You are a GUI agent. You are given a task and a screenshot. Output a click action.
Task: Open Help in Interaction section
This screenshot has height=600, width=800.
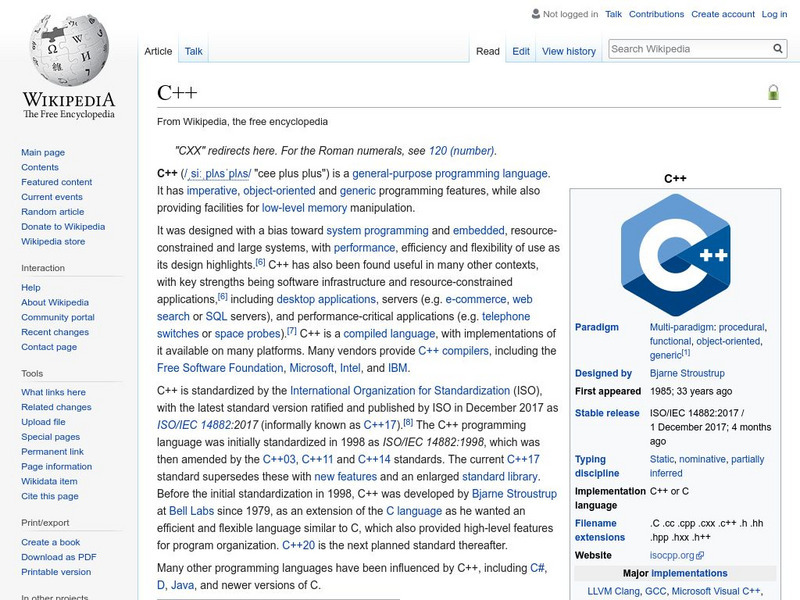(x=31, y=287)
